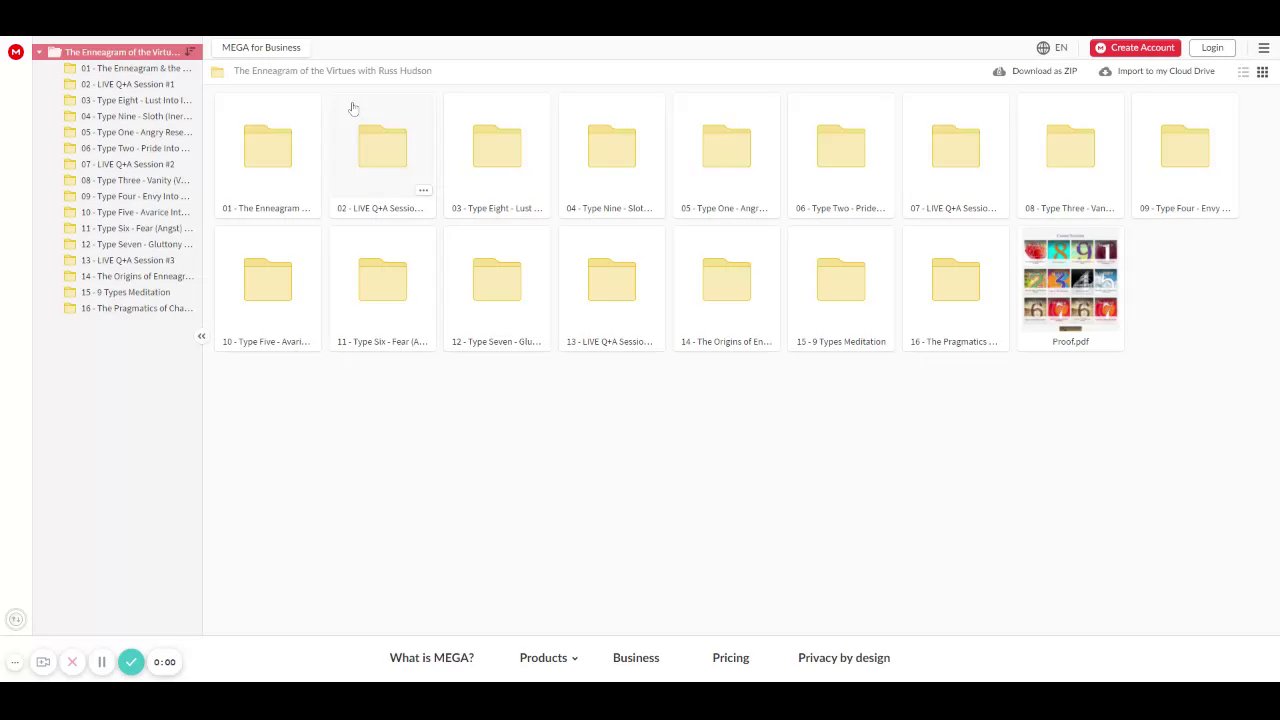Open the MEGA for Business tab

[261, 48]
